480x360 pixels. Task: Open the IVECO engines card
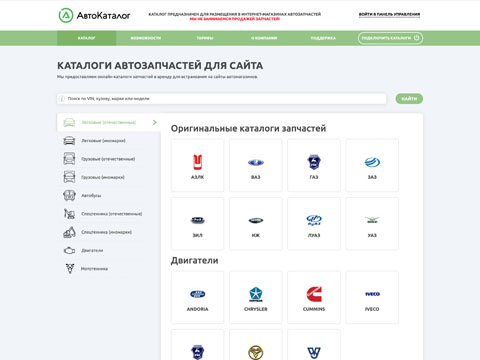372,297
